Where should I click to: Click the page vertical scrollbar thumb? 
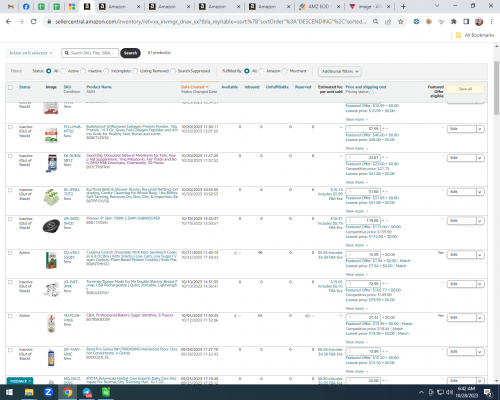[x=496, y=88]
